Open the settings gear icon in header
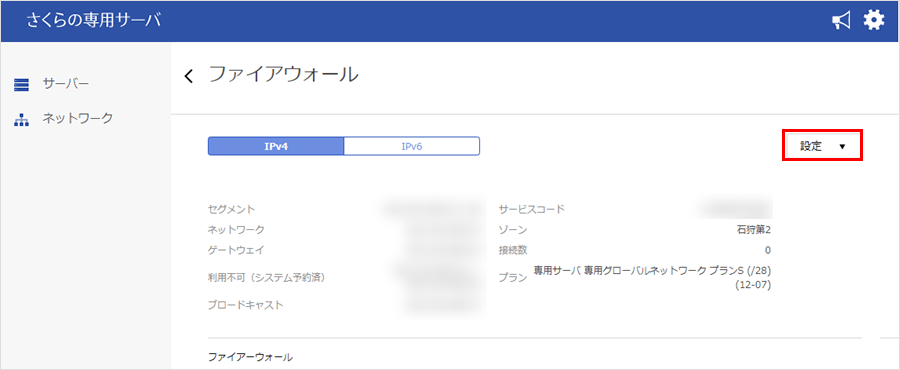This screenshot has height=370, width=900. (874, 21)
